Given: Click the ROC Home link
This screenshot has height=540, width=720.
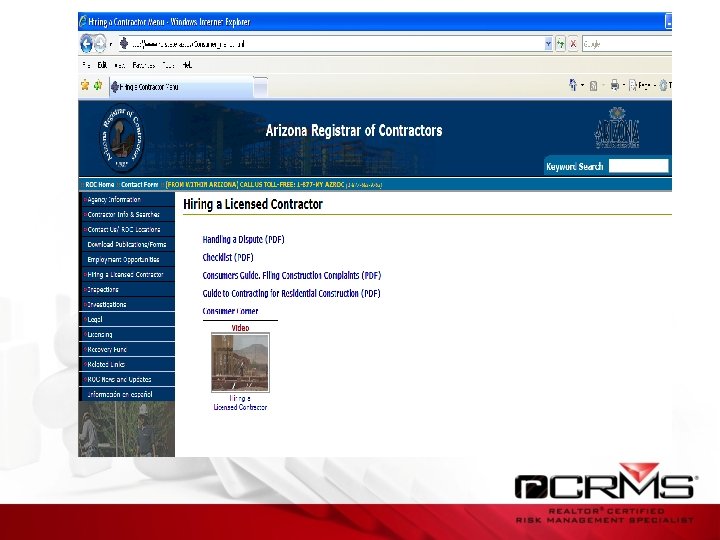Looking at the screenshot, I should 100,185.
